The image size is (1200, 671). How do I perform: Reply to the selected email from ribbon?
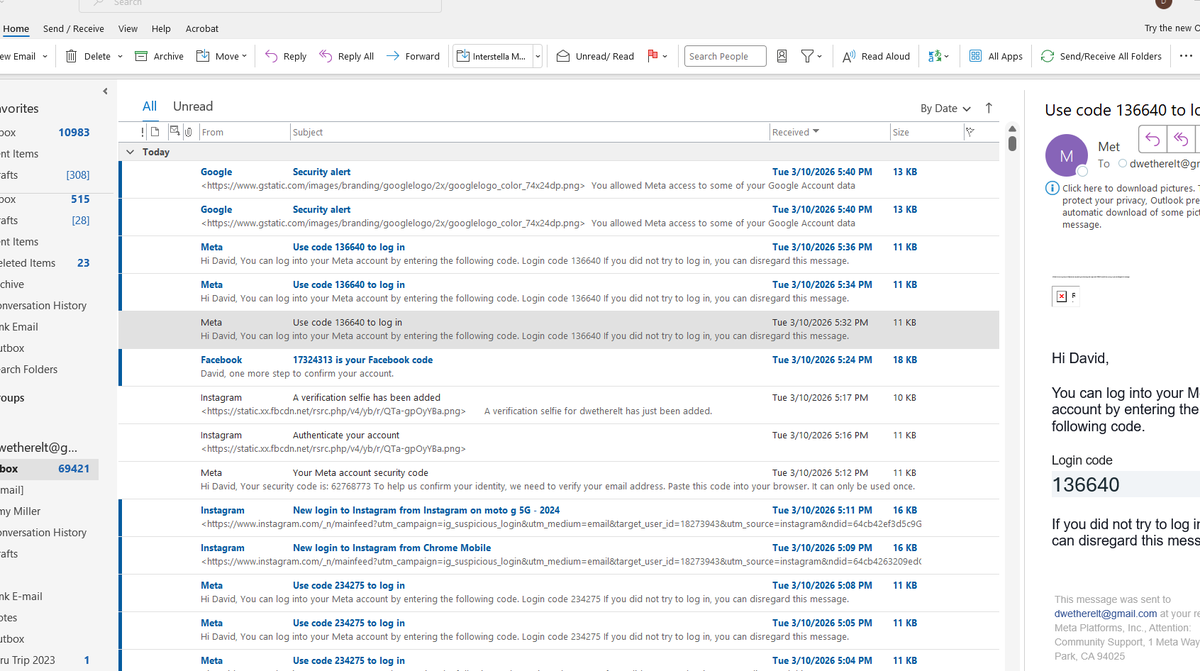(286, 56)
